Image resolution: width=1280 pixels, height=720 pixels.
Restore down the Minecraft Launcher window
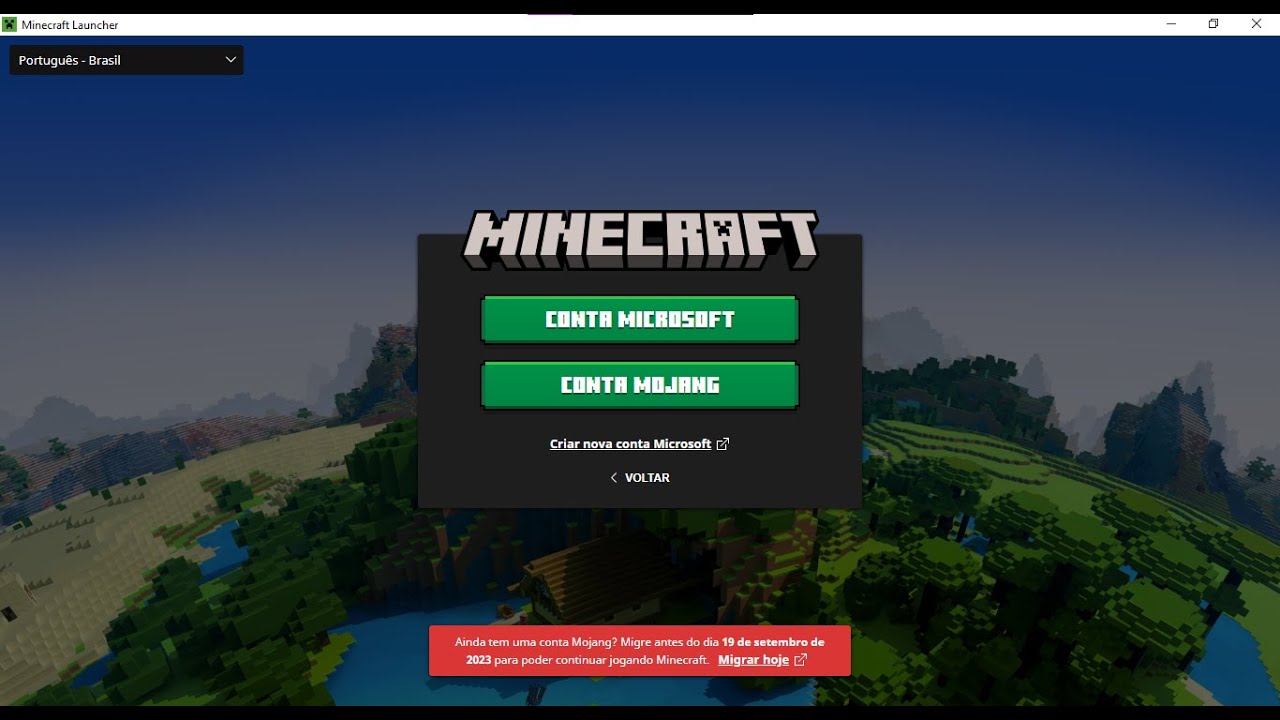click(1213, 24)
